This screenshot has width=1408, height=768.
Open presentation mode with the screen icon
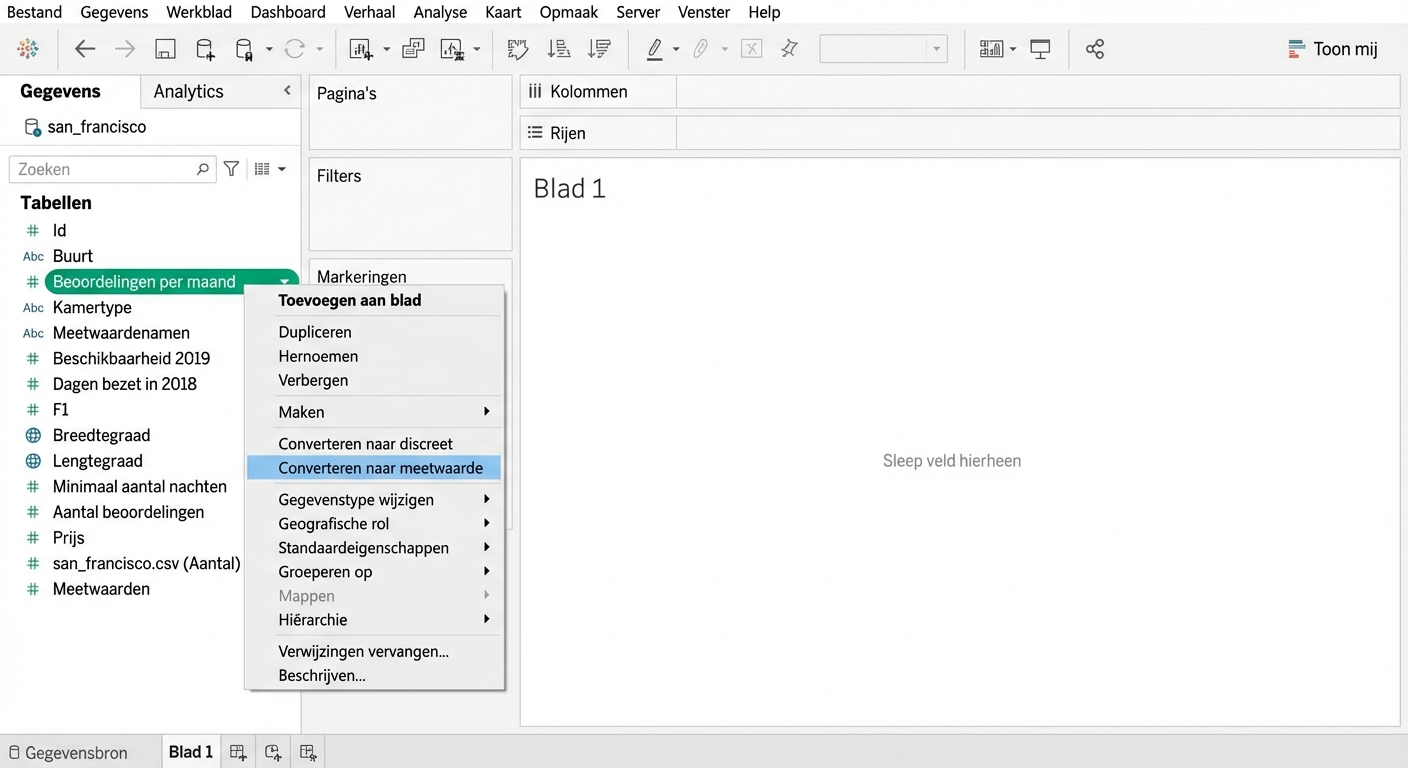(1040, 49)
